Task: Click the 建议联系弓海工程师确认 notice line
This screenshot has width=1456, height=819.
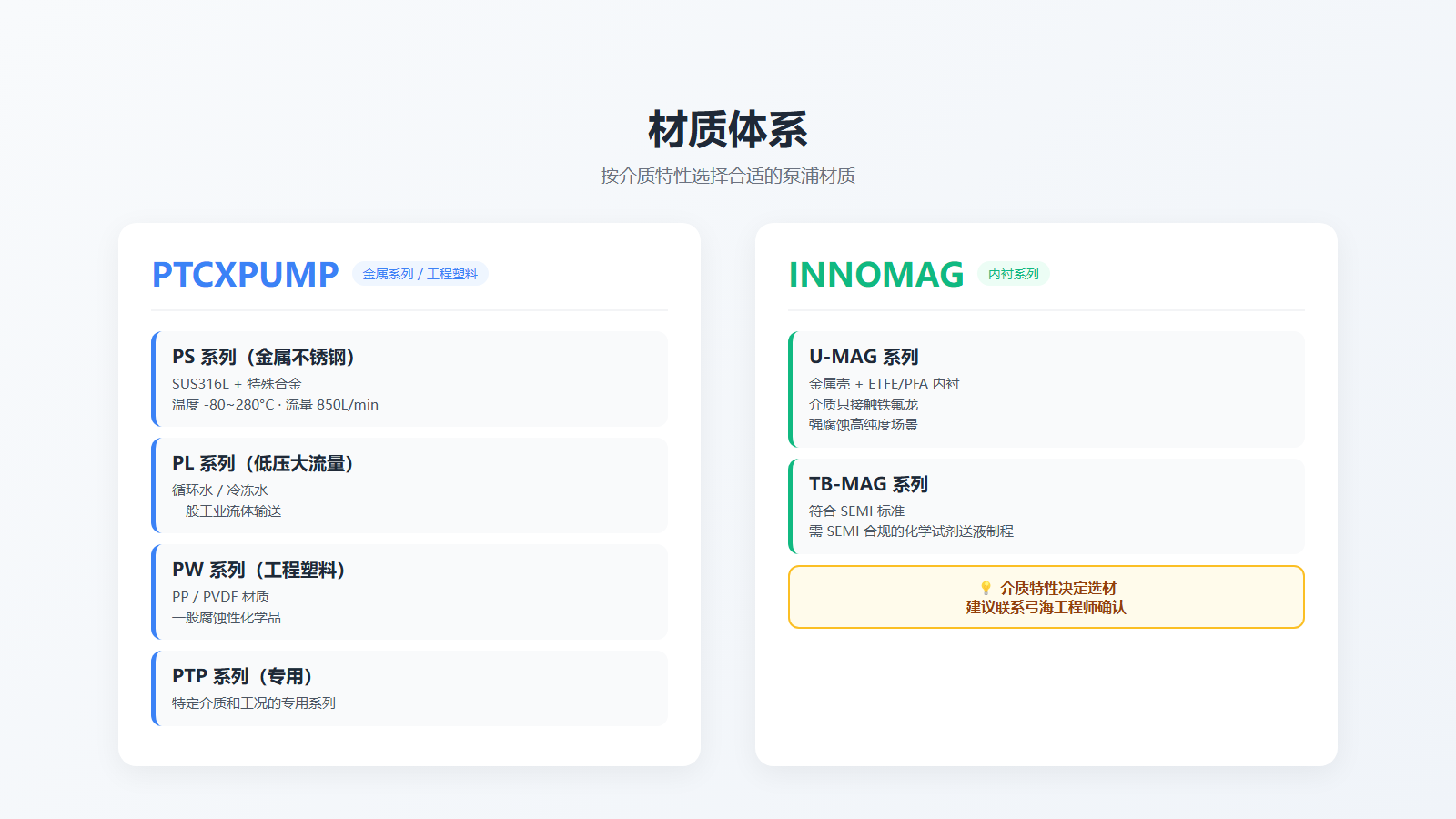Action: click(x=1046, y=607)
